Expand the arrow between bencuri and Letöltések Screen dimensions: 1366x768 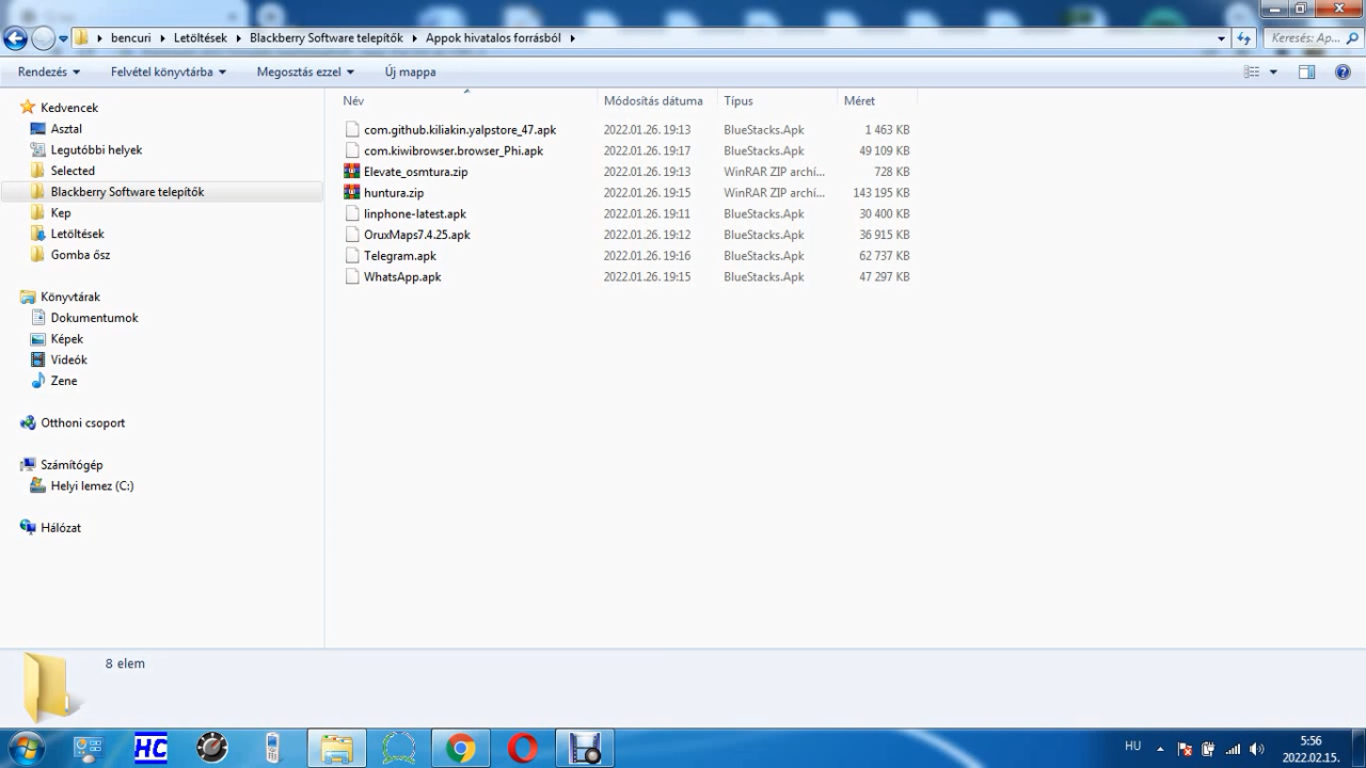point(162,38)
